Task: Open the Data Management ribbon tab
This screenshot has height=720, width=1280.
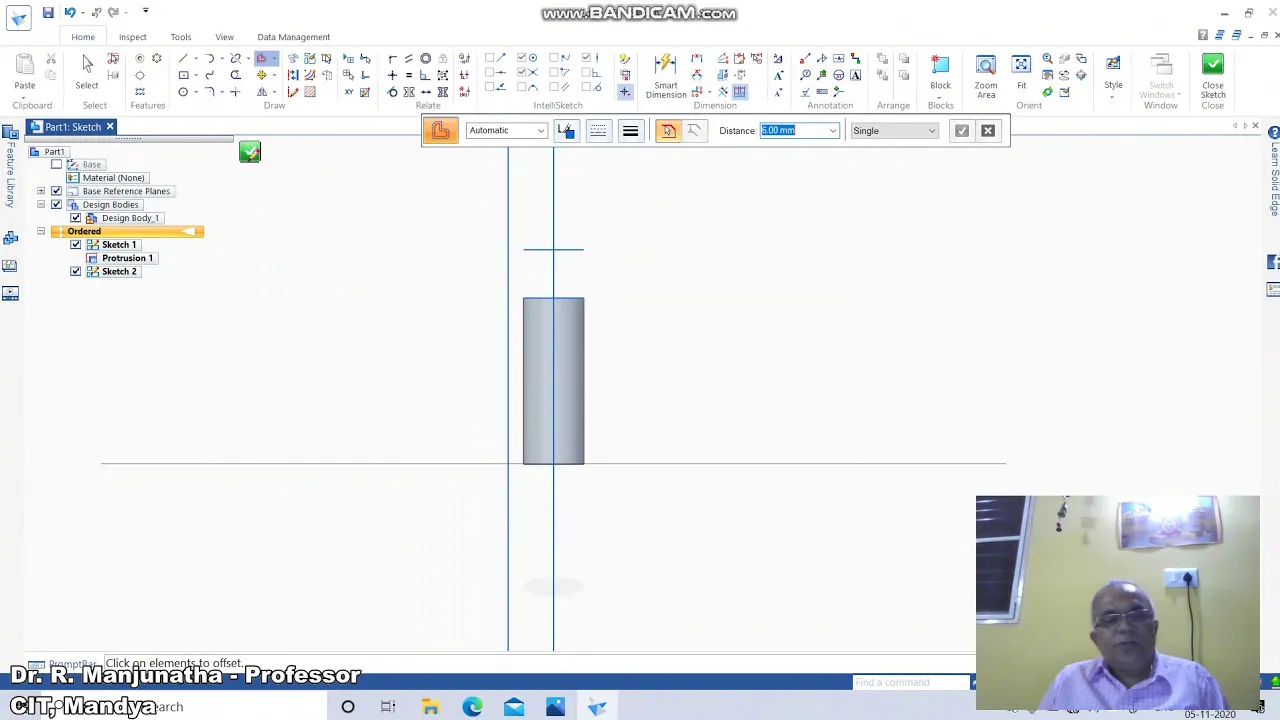Action: tap(293, 37)
